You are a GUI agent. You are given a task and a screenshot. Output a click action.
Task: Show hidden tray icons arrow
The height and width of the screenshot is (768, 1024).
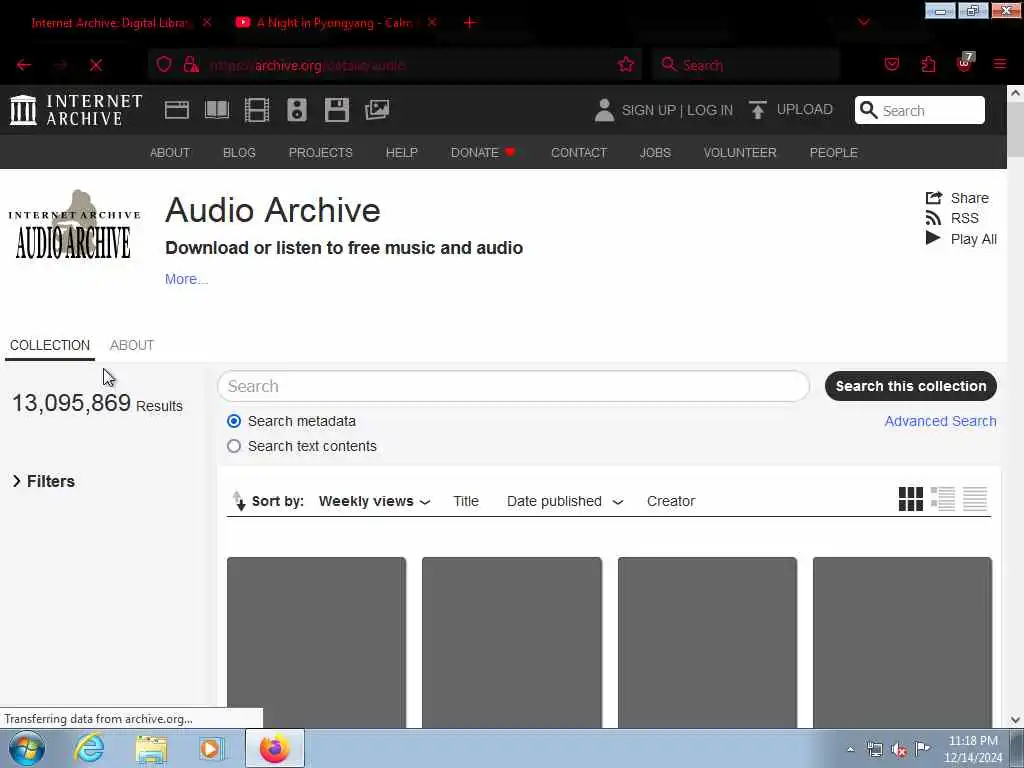(850, 750)
